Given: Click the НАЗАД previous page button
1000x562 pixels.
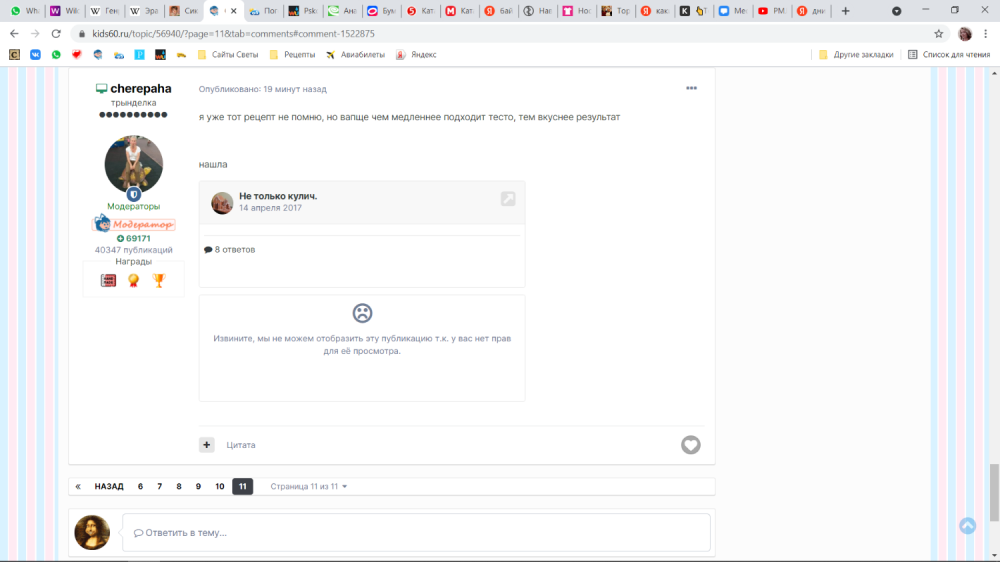Looking at the screenshot, I should 109,487.
